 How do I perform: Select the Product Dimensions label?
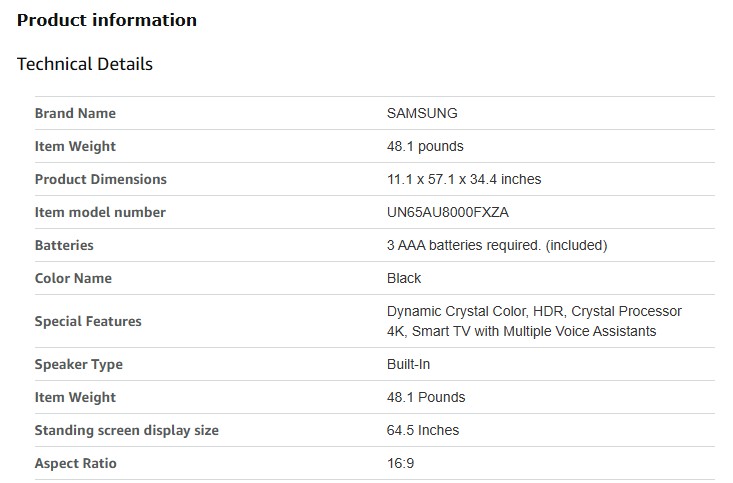(100, 179)
